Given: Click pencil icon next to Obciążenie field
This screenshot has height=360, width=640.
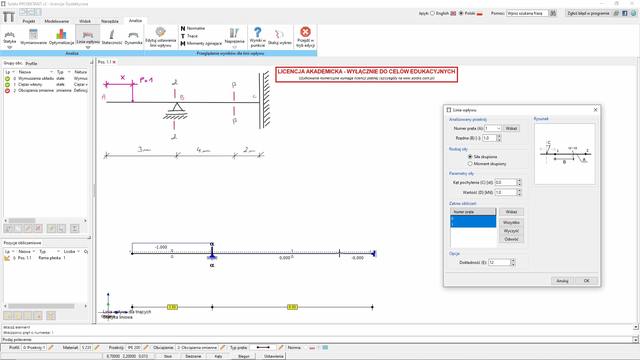Looking at the screenshot, I should [222, 348].
